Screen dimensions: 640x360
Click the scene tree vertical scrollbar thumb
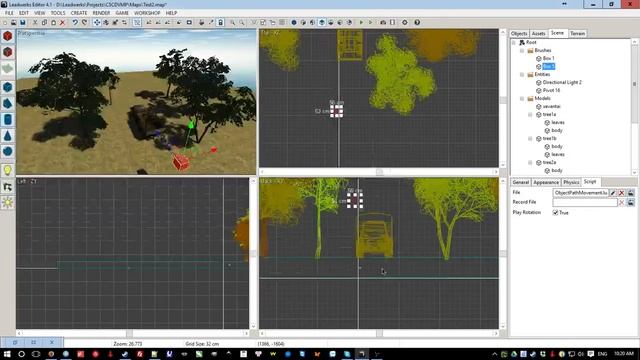click(634, 84)
